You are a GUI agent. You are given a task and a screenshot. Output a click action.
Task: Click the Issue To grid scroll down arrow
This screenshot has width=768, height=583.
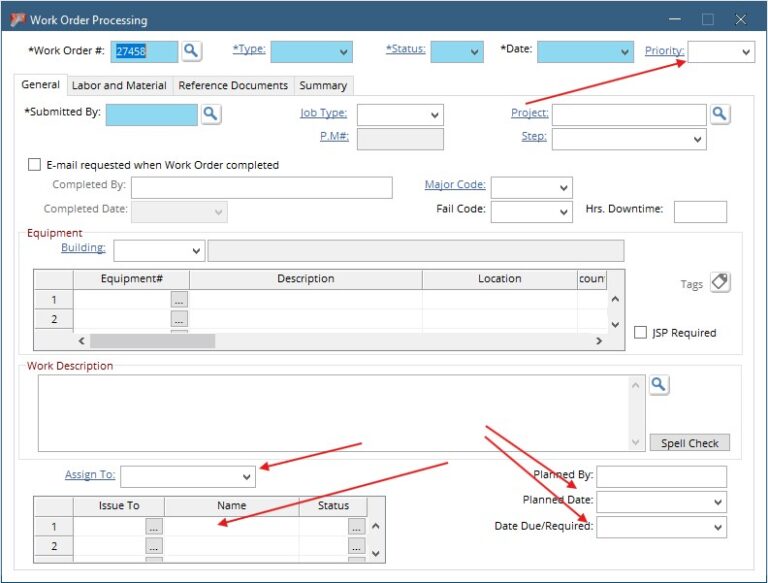(x=376, y=554)
